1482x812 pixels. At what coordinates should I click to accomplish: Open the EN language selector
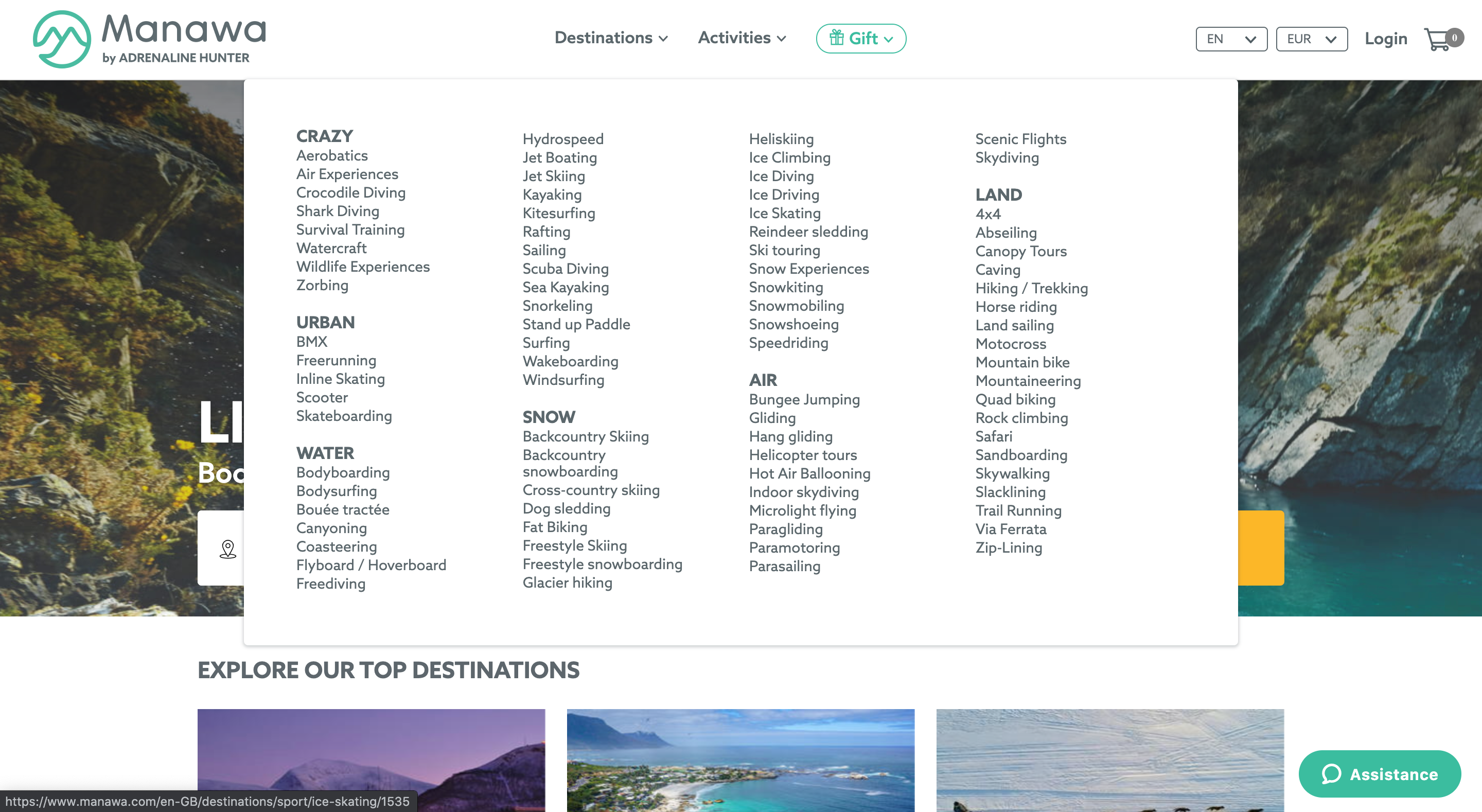click(1231, 39)
